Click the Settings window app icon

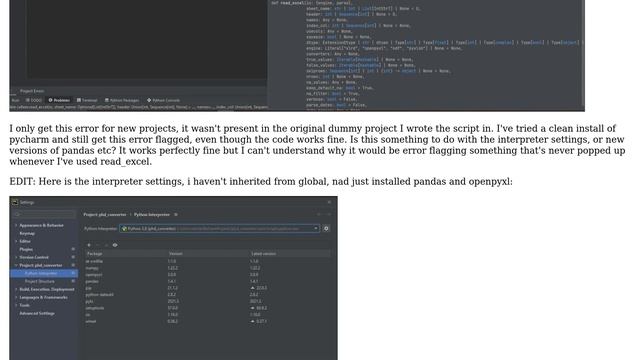click(15, 202)
